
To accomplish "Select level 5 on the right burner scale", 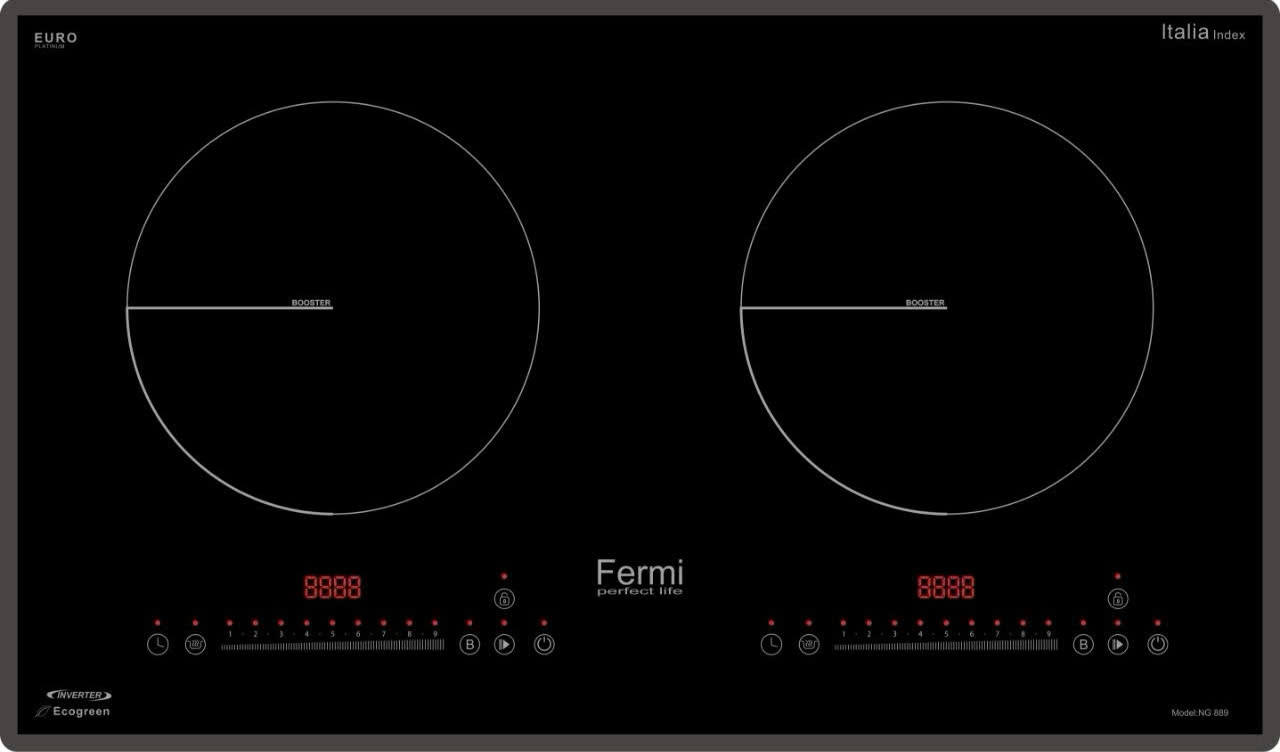I will (946, 634).
